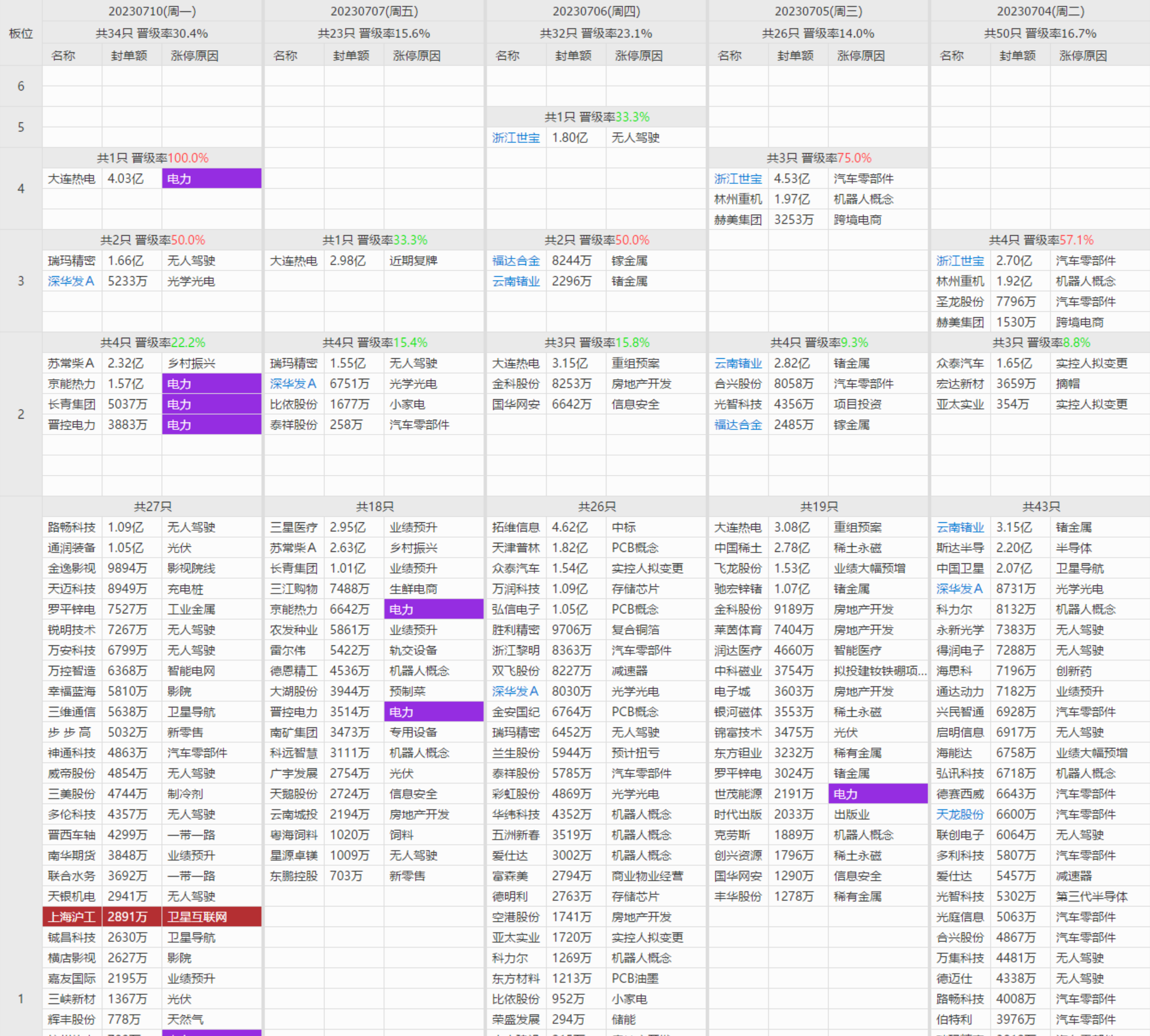The image size is (1150, 1036).
Task: Open 云南锗业 link with 2296万 封单额
Action: (x=516, y=281)
